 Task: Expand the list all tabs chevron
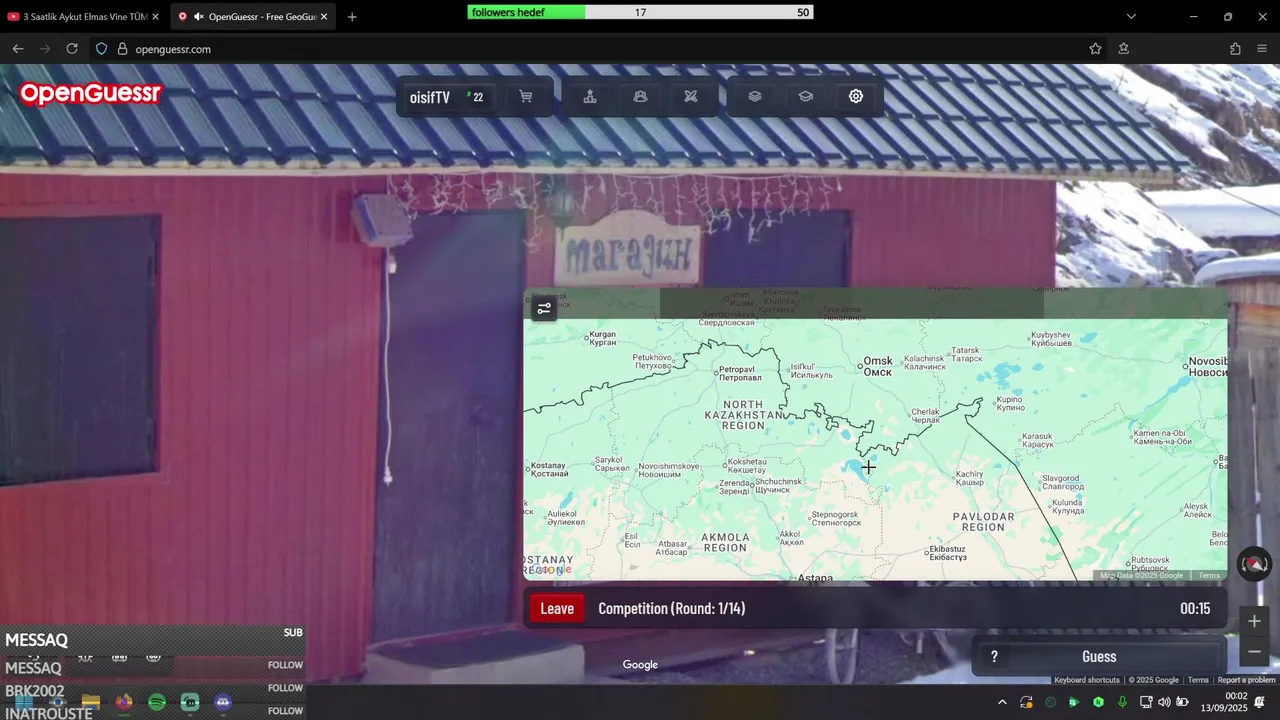[x=1131, y=17]
